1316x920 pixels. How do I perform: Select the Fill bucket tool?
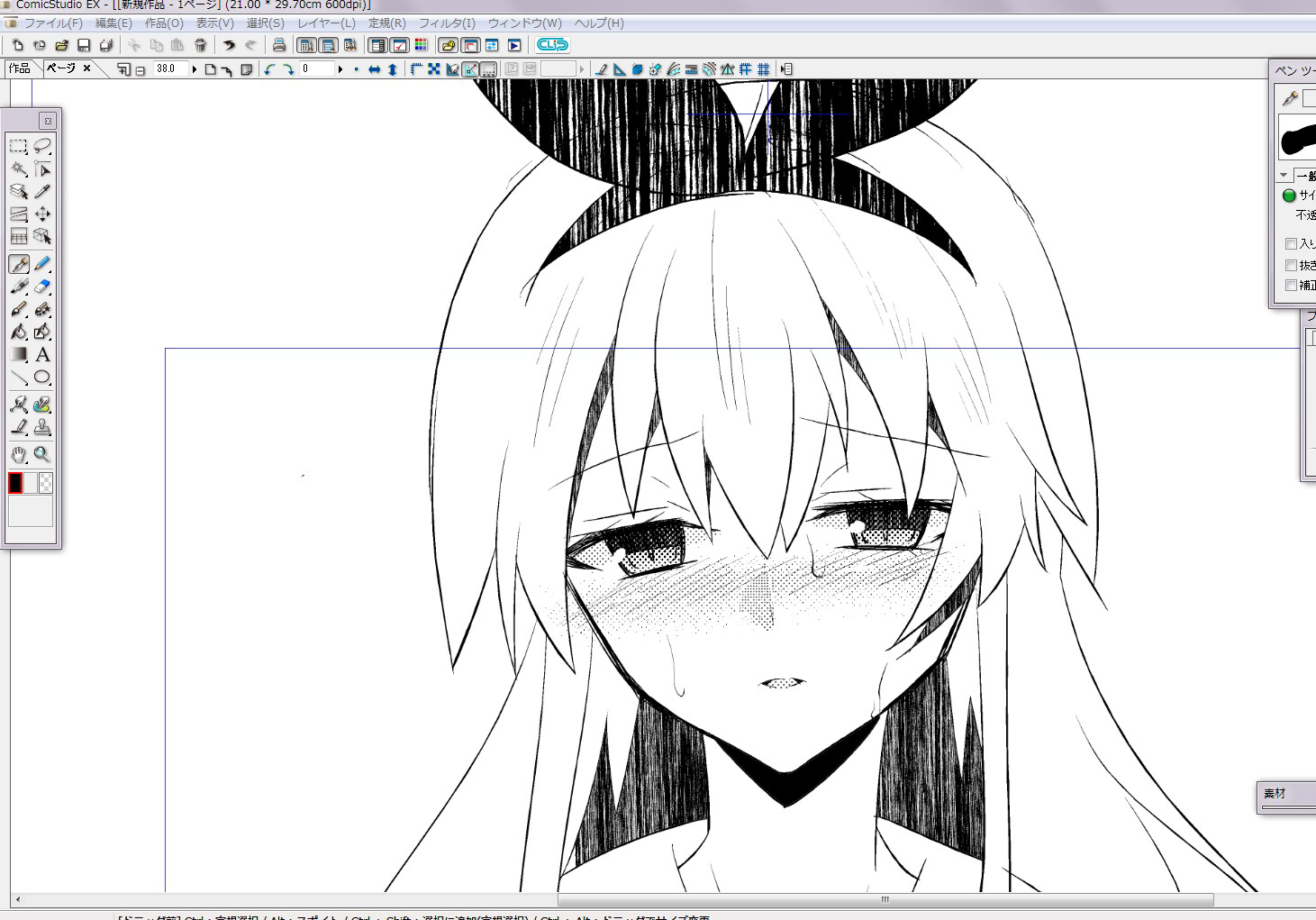click(x=18, y=332)
